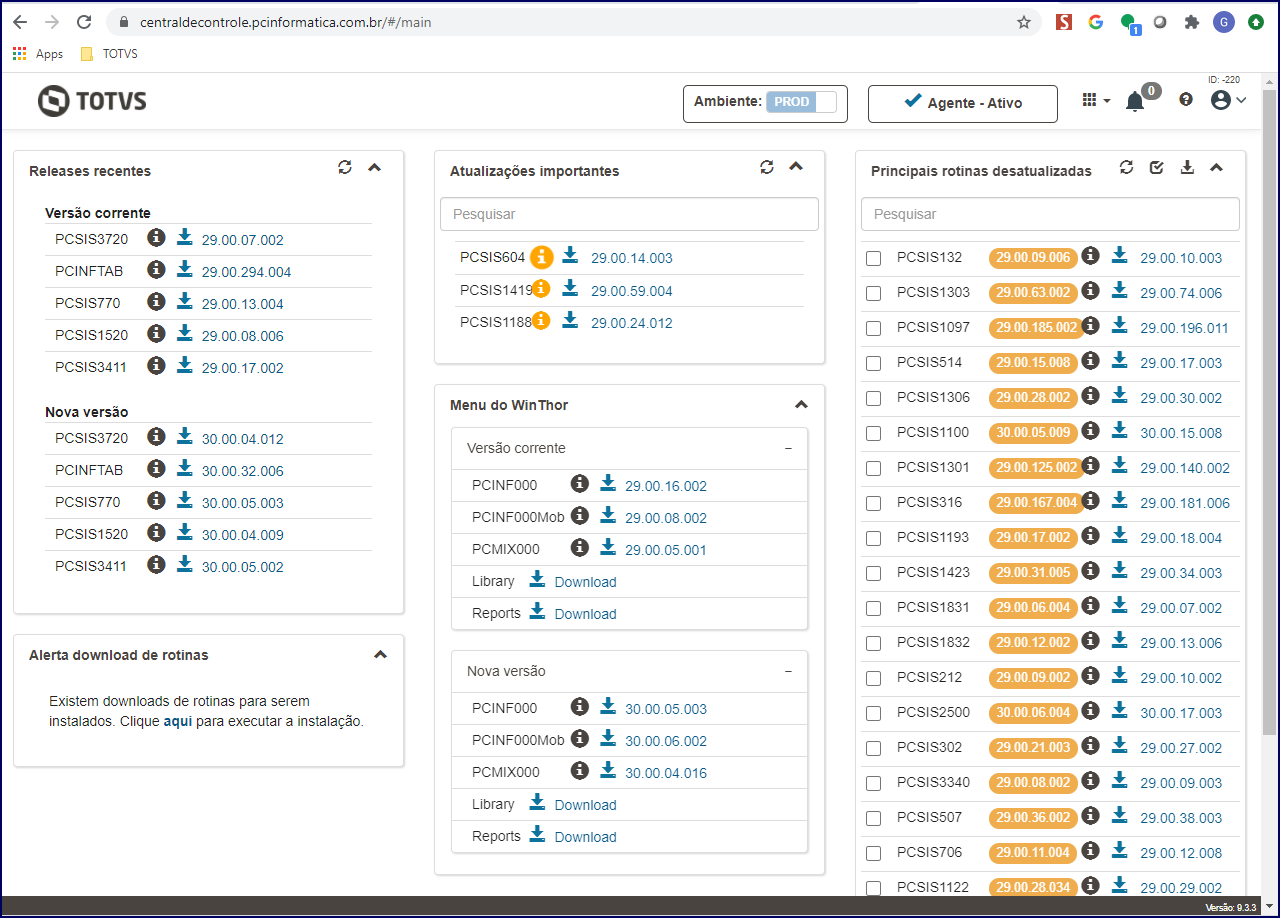Collapse Nova versão section in Menu do WinThor
1280x918 pixels.
(788, 672)
